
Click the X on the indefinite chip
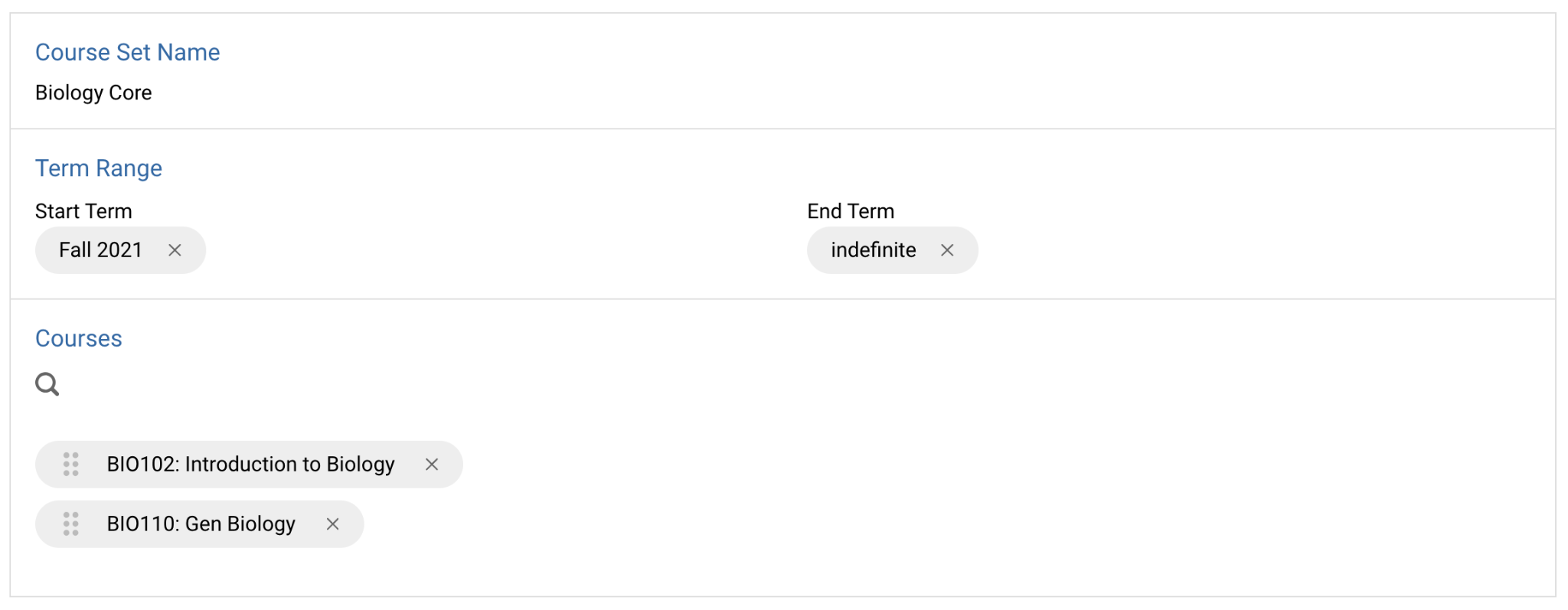click(x=947, y=250)
